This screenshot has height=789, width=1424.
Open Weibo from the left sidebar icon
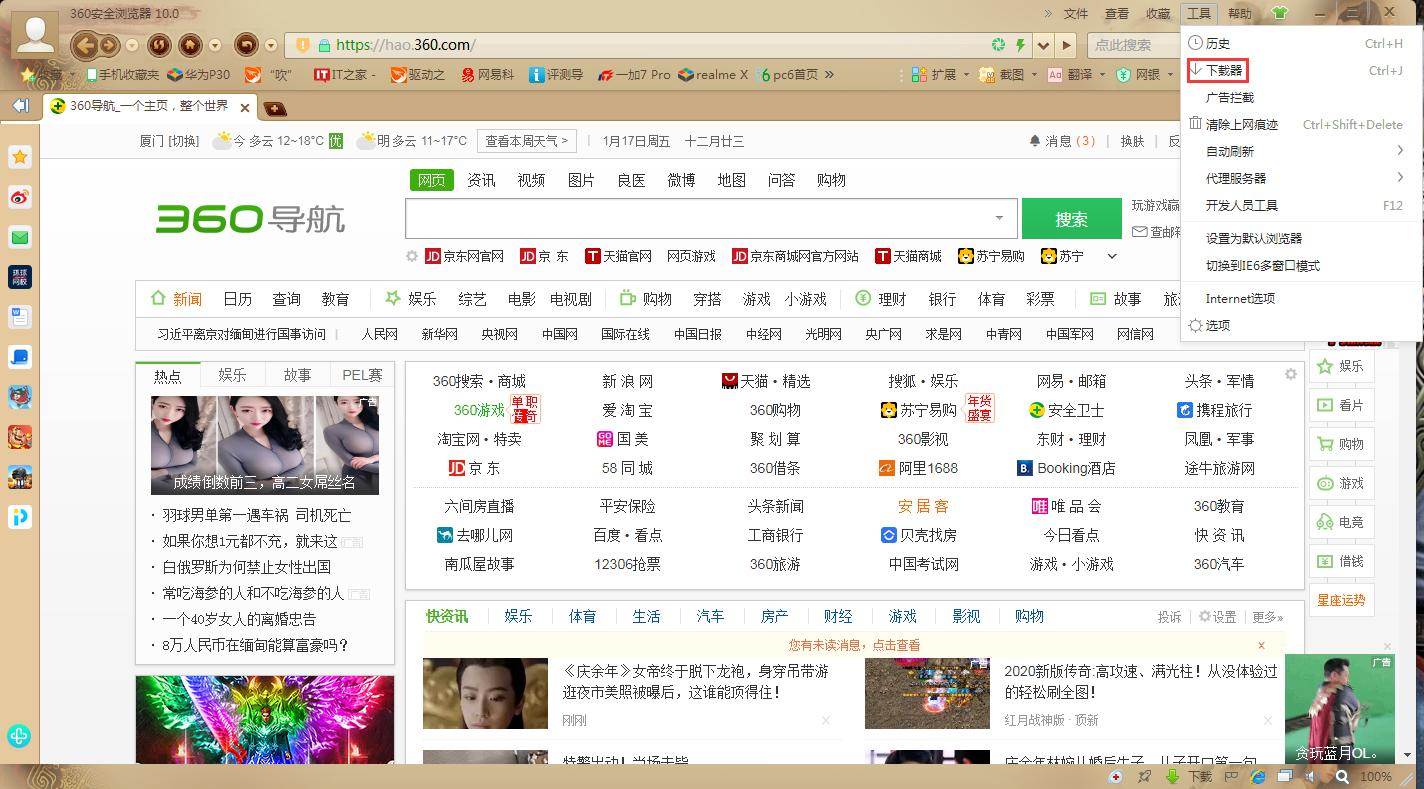point(20,197)
